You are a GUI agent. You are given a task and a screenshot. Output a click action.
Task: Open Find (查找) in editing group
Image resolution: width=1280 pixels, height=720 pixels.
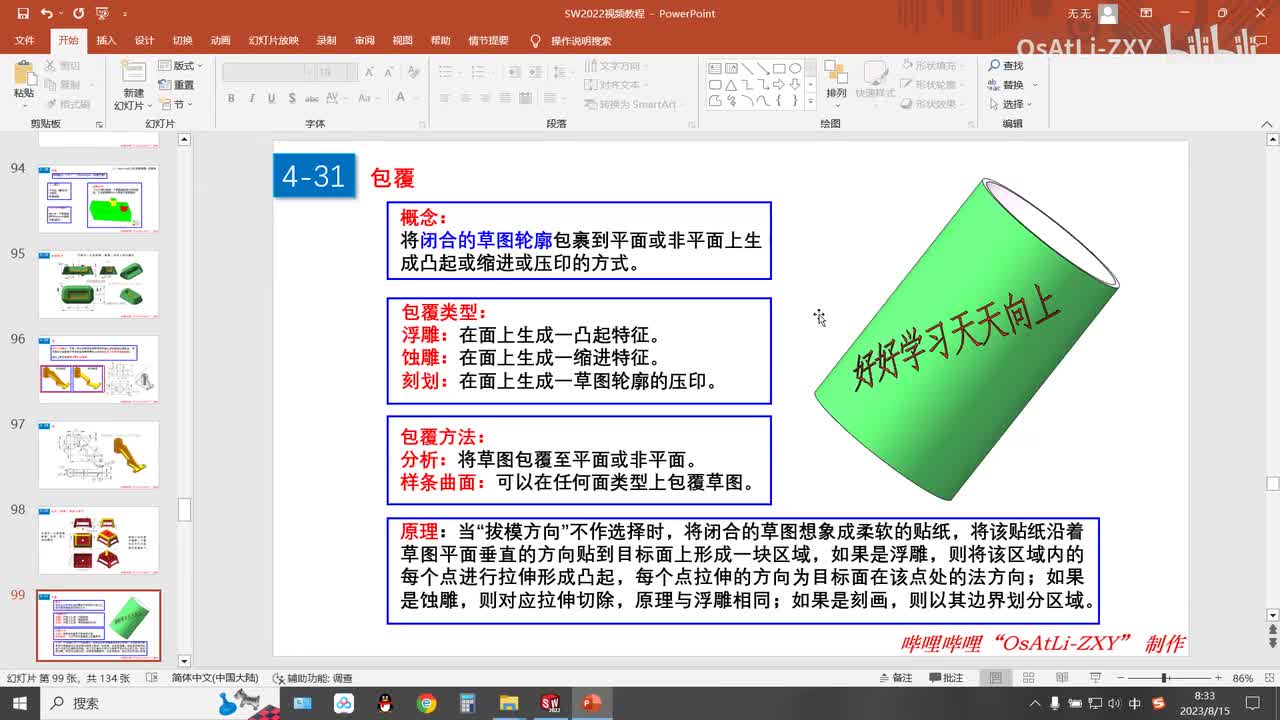pos(1006,66)
